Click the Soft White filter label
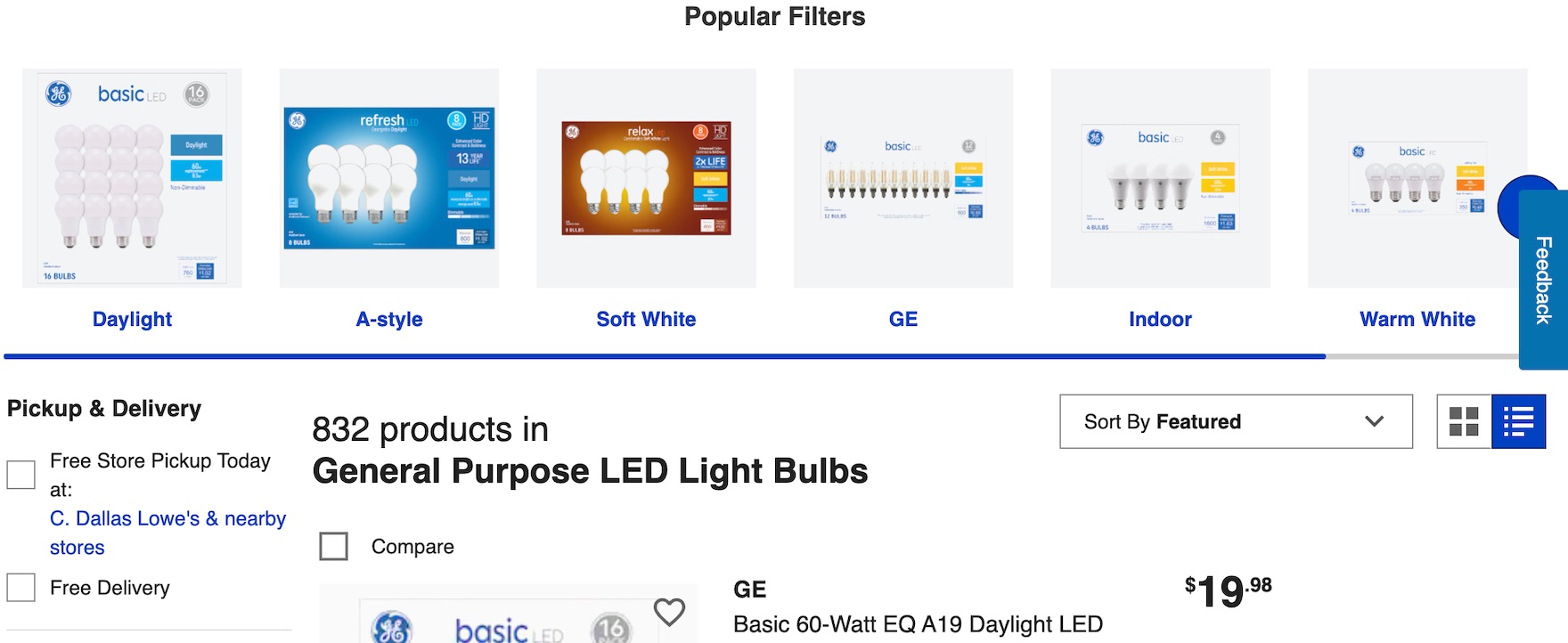This screenshot has width=1568, height=643. point(646,319)
